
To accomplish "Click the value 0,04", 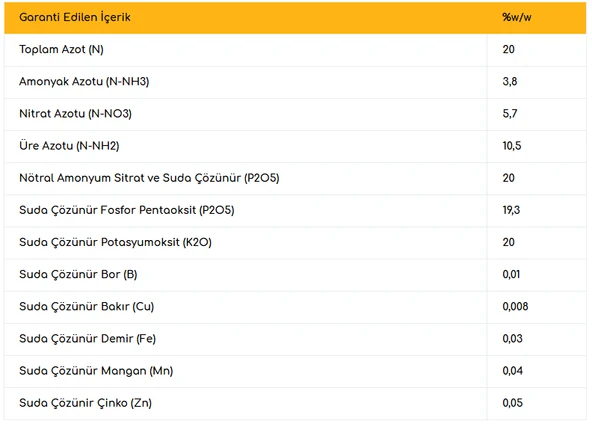I will pos(512,371).
